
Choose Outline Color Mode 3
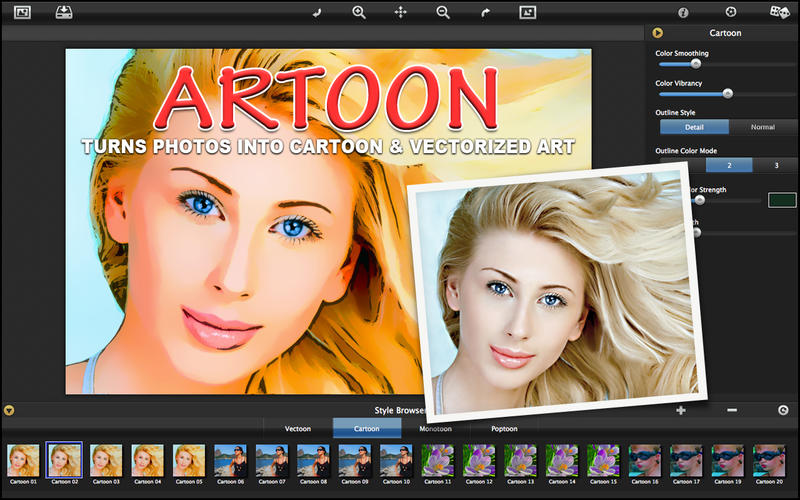776,165
